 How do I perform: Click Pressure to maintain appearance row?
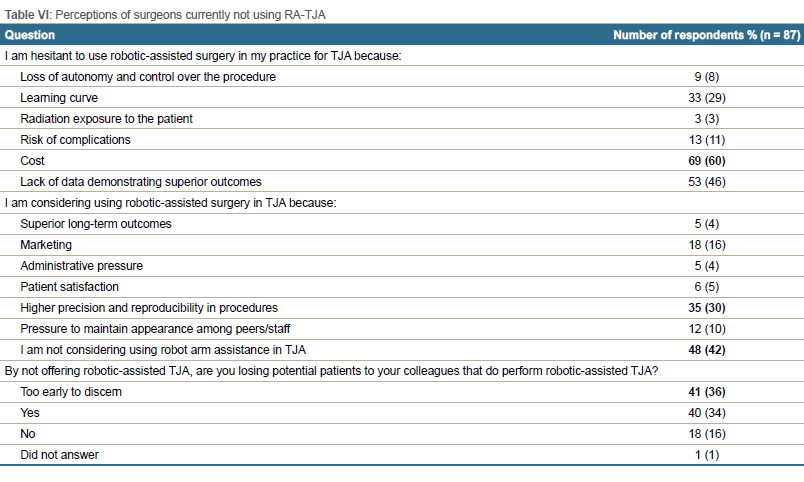[402, 329]
